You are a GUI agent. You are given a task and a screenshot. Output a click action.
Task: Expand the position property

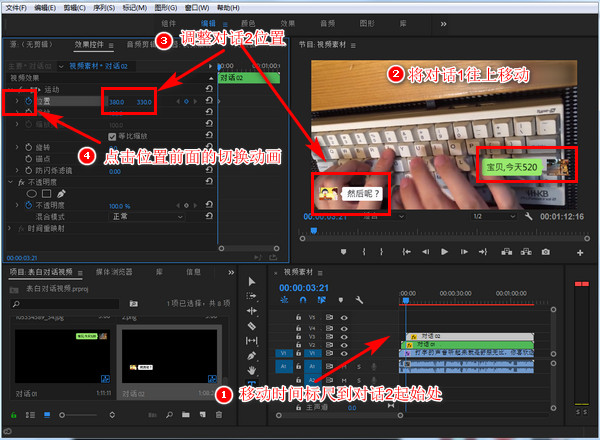[17, 101]
